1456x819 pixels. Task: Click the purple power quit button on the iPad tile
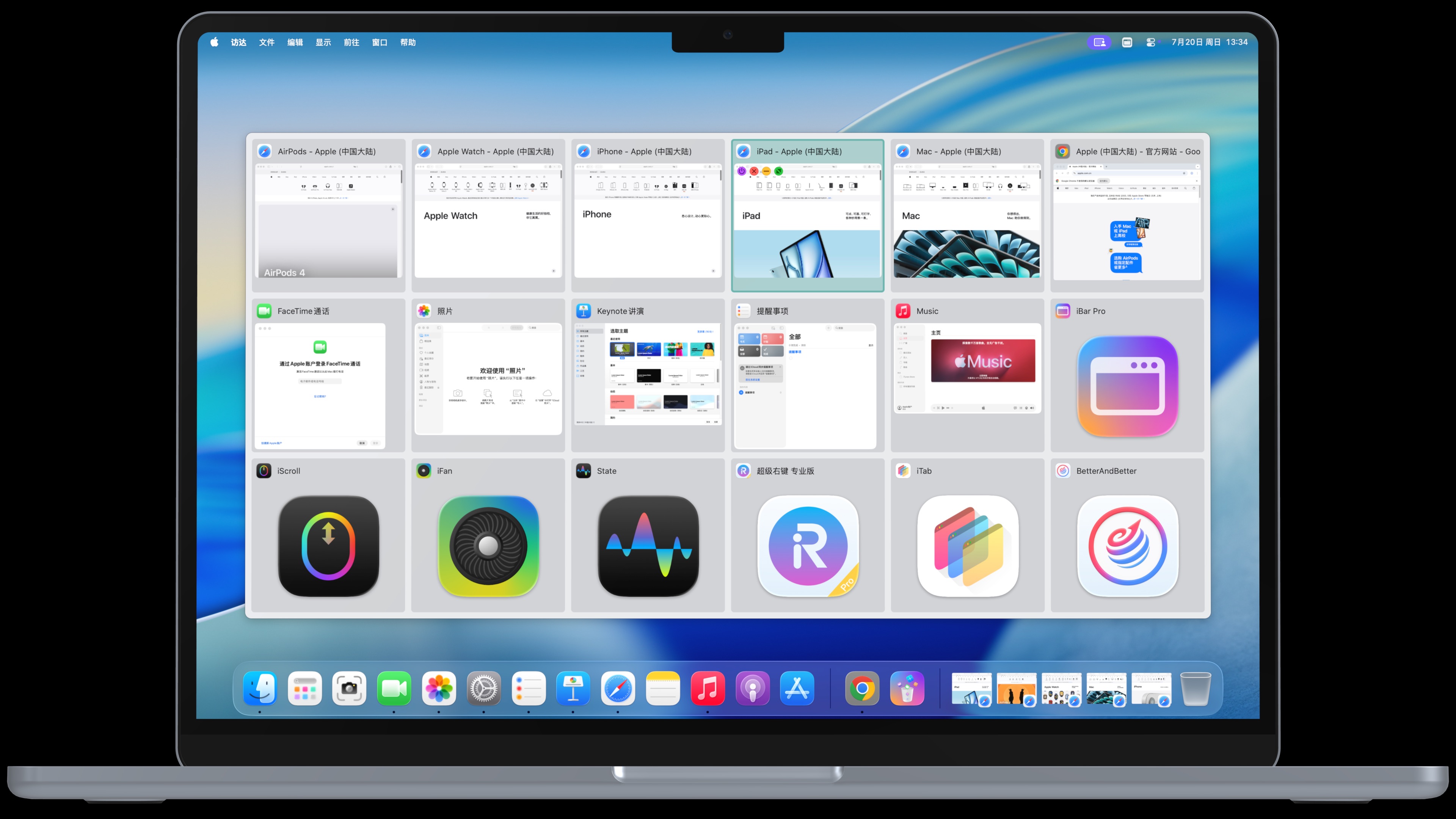pos(742,171)
